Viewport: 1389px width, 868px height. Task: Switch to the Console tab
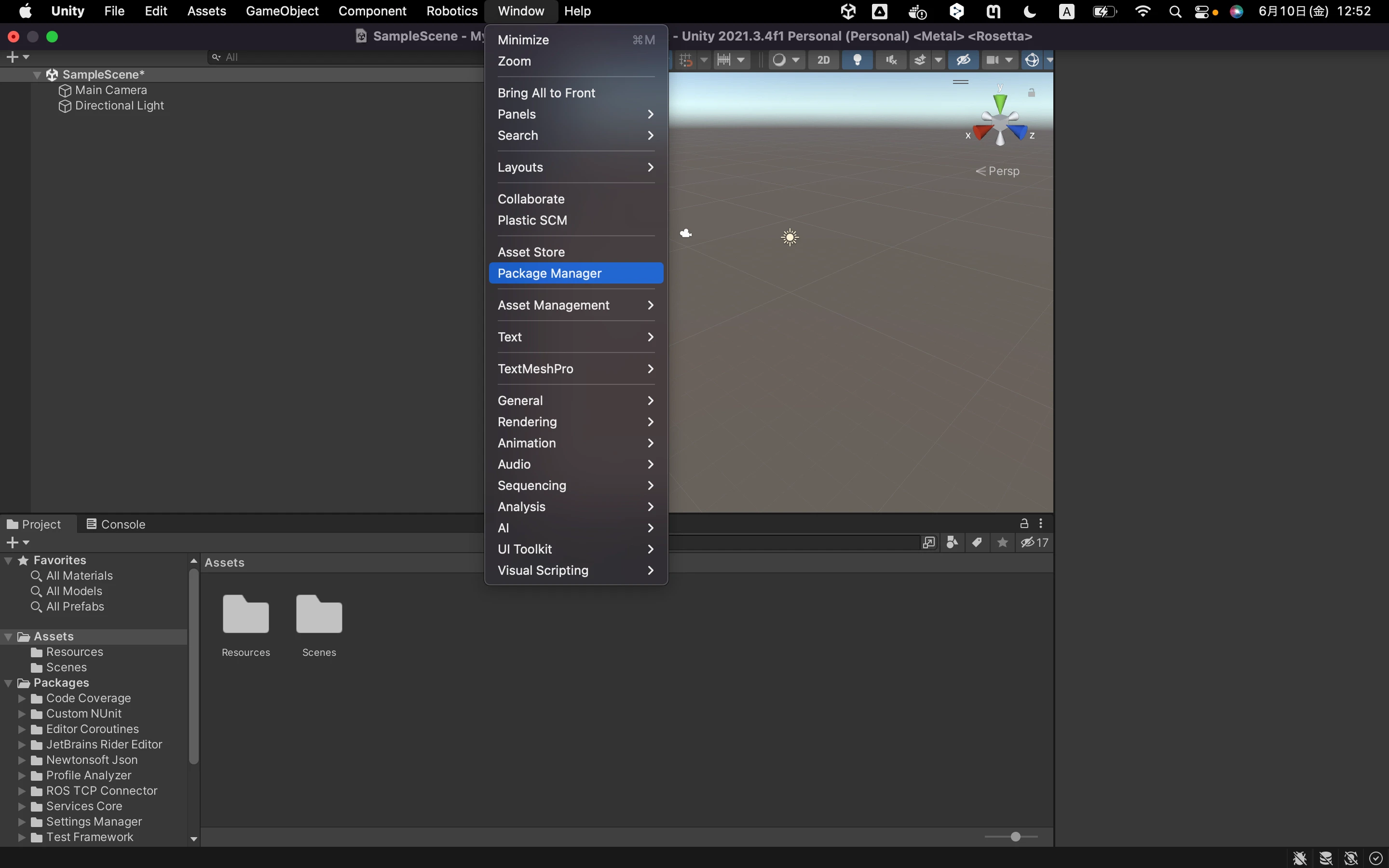click(x=116, y=524)
